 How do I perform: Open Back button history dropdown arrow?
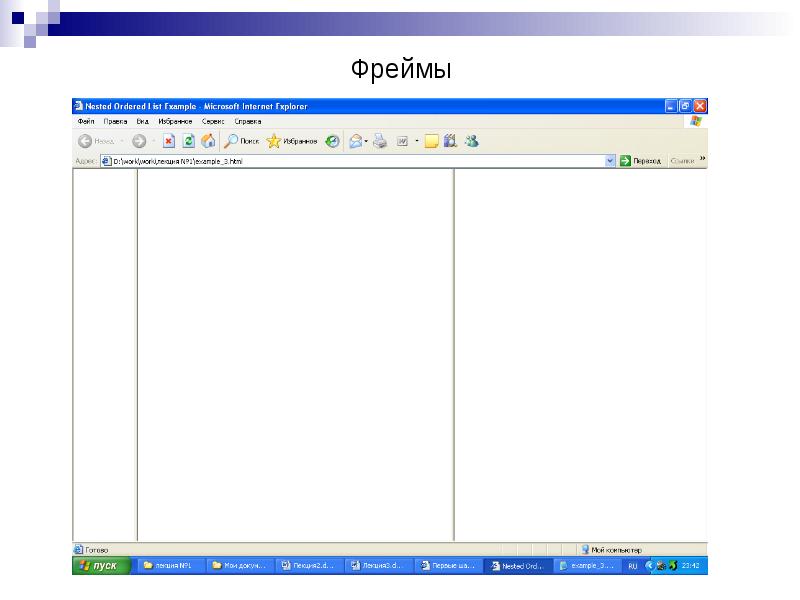coord(123,141)
